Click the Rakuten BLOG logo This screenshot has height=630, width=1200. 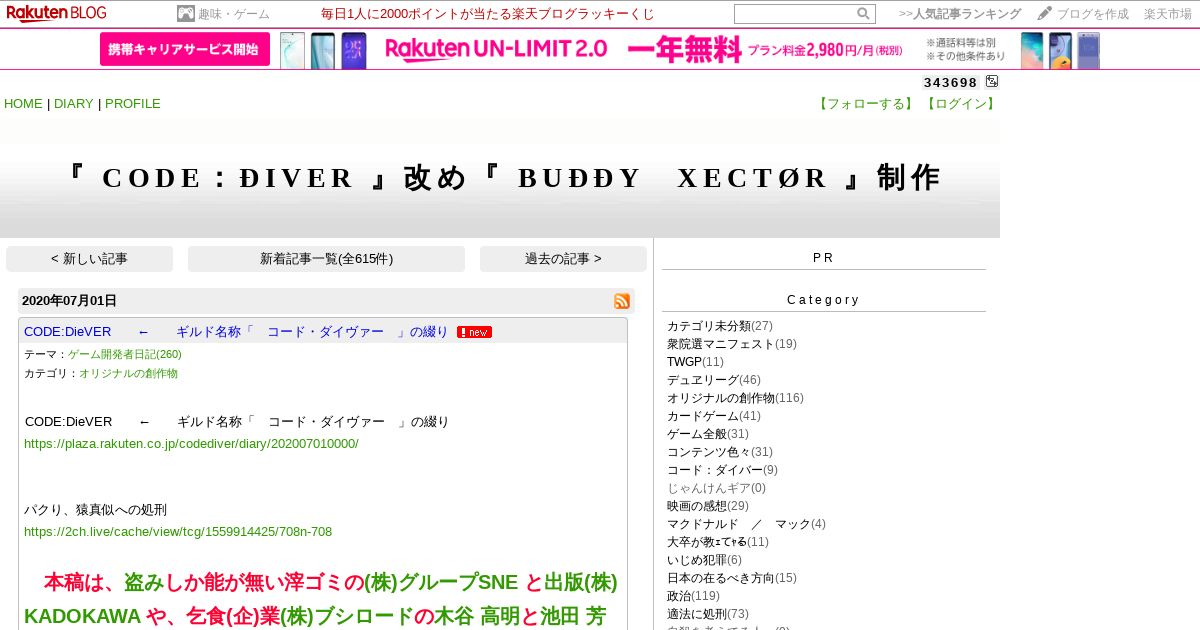[x=56, y=13]
